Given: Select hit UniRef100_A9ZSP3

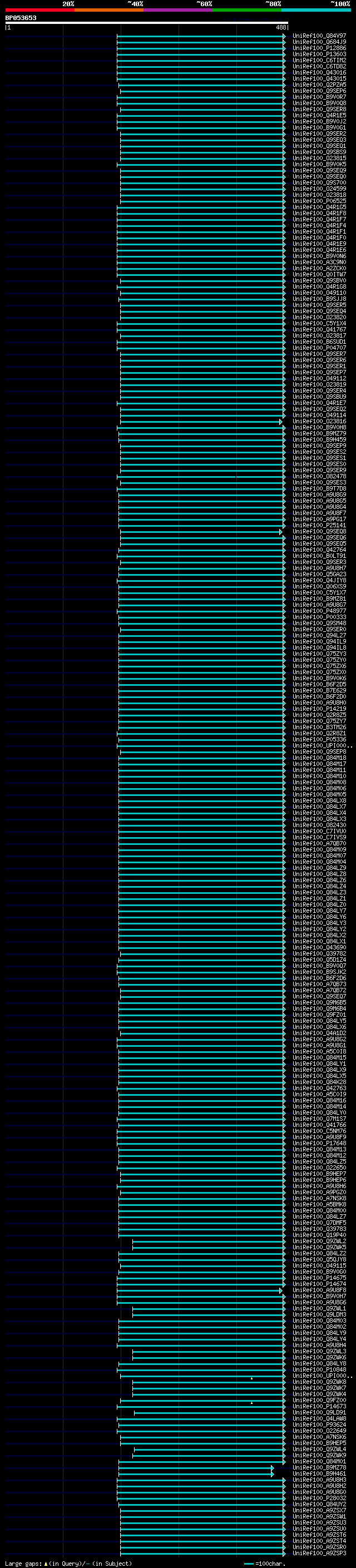Looking at the screenshot, I should click(x=319, y=1553).
